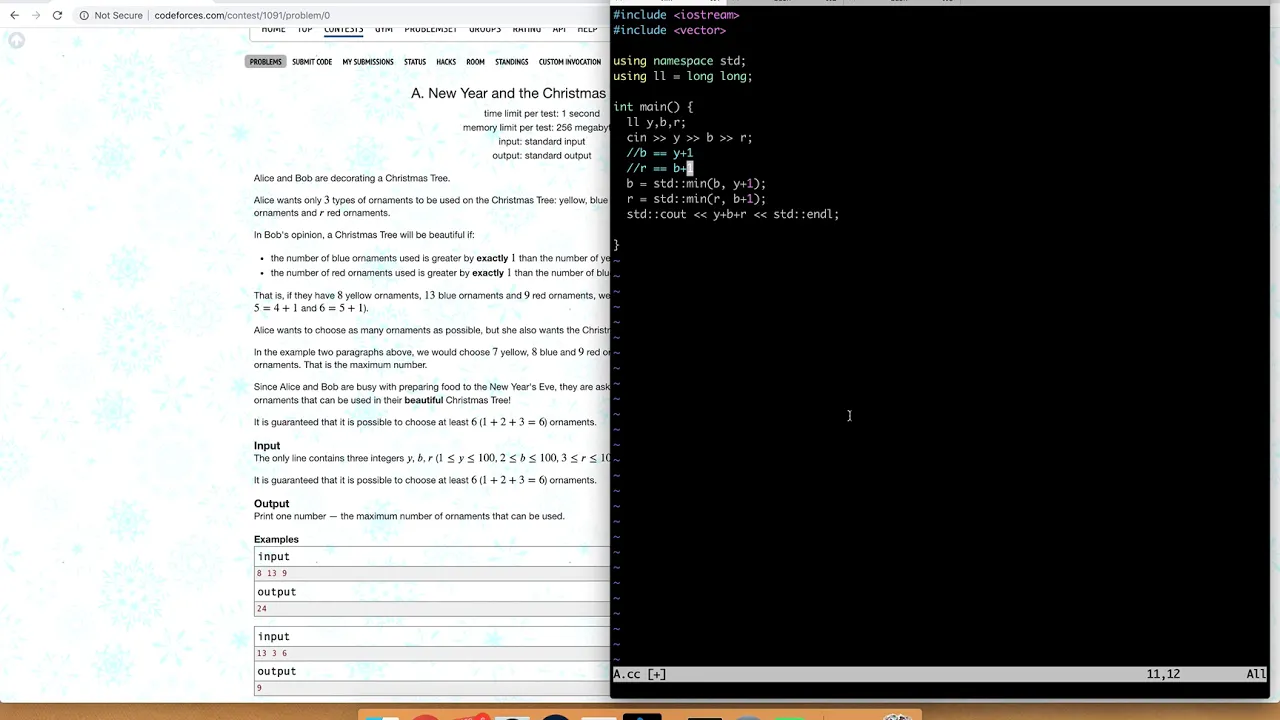Open the RATING menu item
The image size is (1280, 720).
(x=527, y=30)
